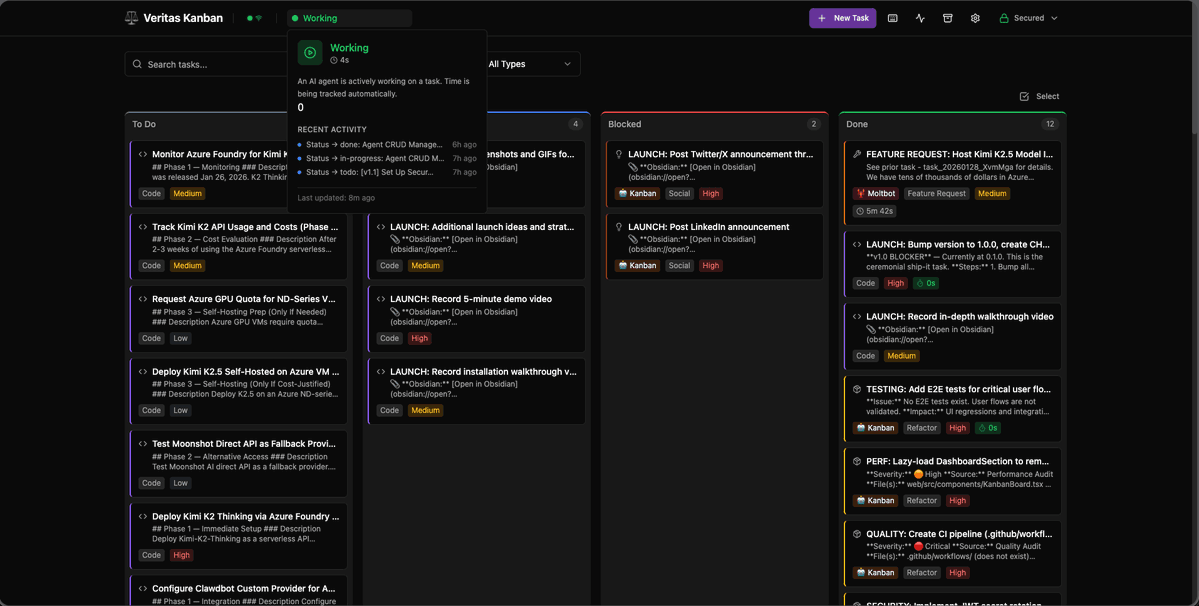Enable the Select mode checkbox above Done column
This screenshot has height=606, width=1199.
(x=1024, y=96)
